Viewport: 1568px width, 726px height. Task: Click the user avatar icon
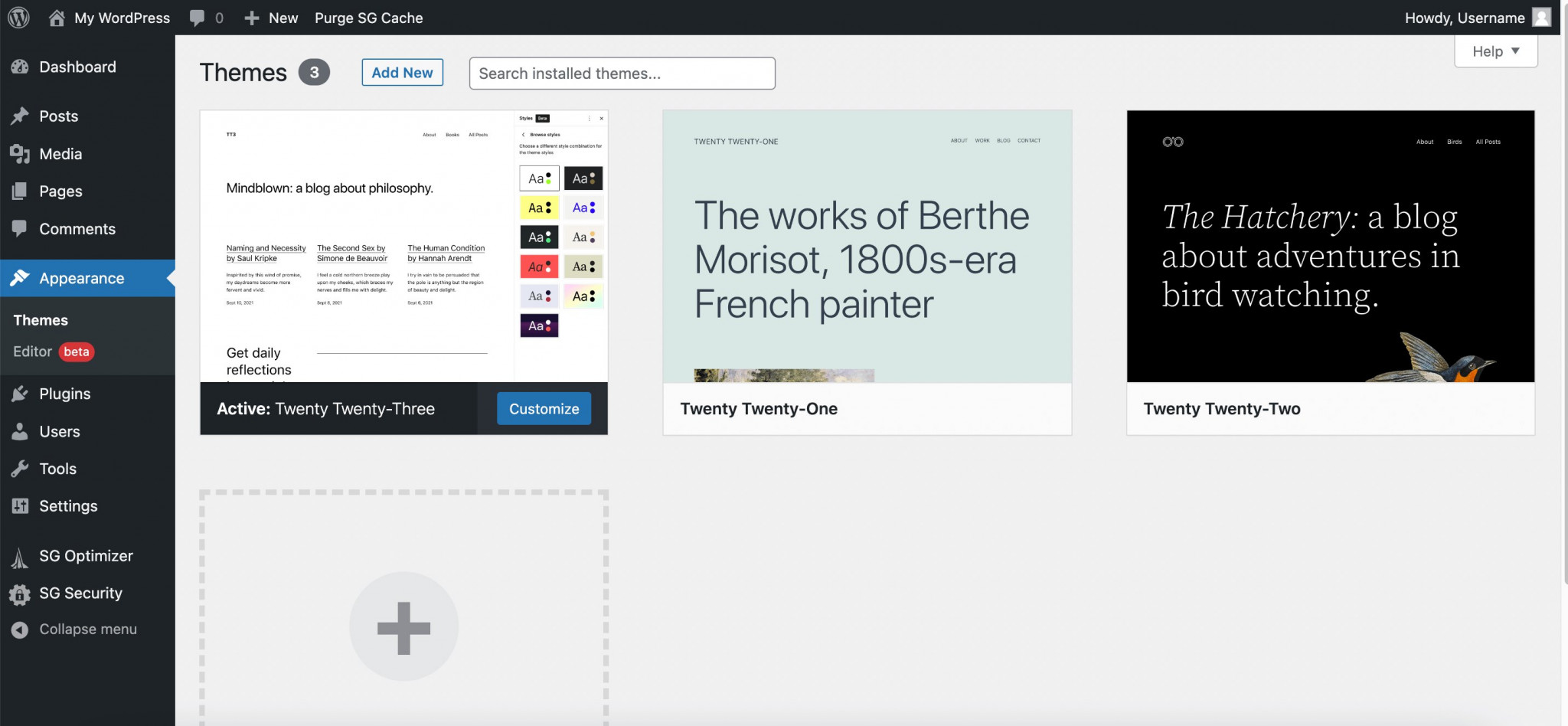pos(1542,18)
